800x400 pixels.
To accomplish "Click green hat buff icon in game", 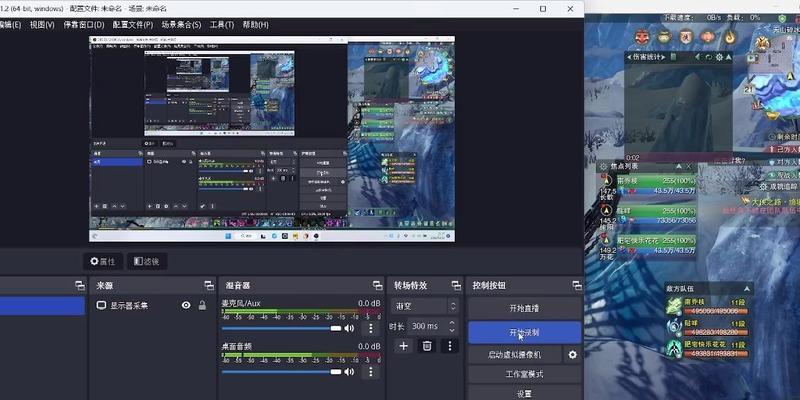I will [664, 36].
